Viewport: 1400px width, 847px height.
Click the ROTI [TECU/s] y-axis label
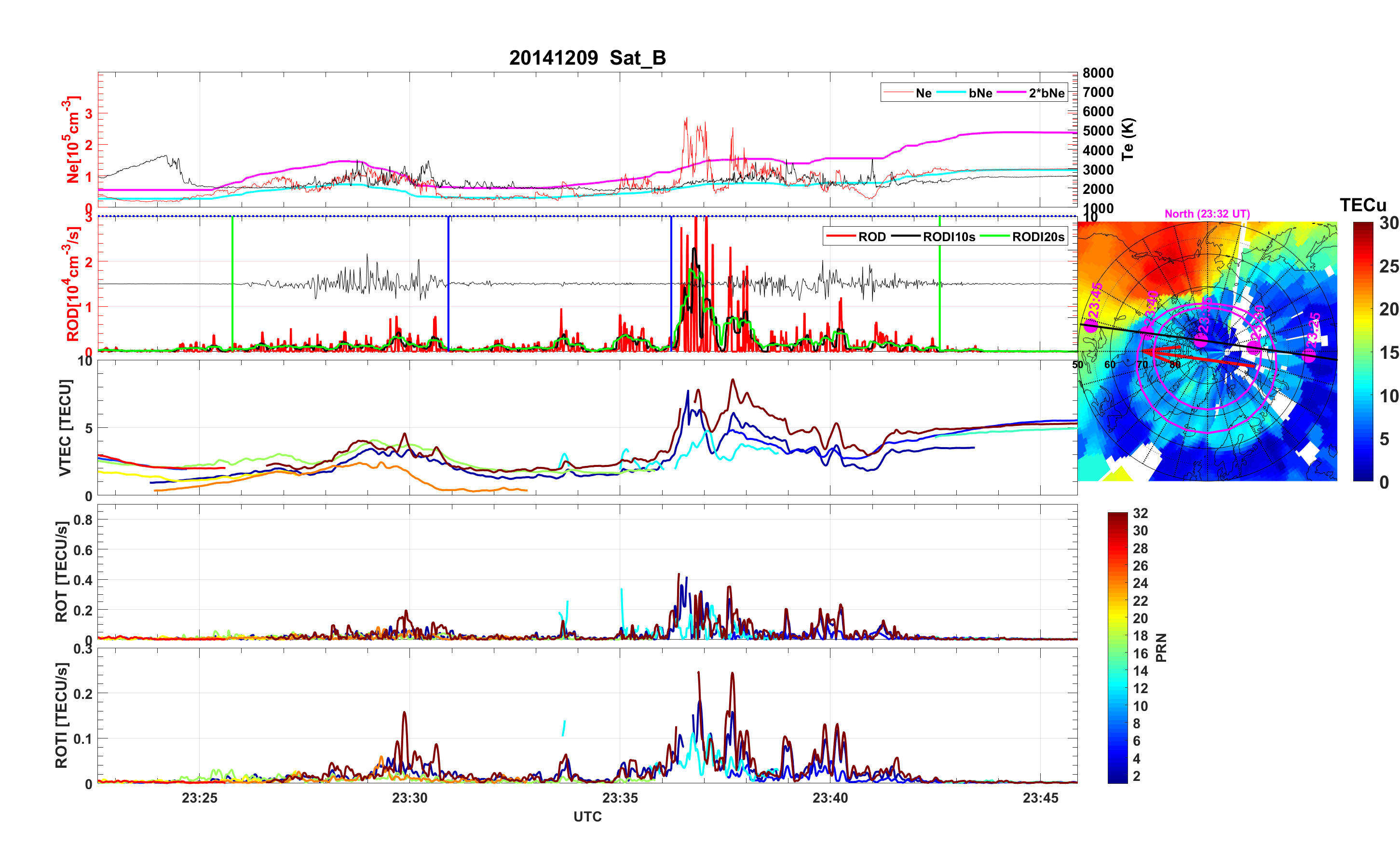61,715
